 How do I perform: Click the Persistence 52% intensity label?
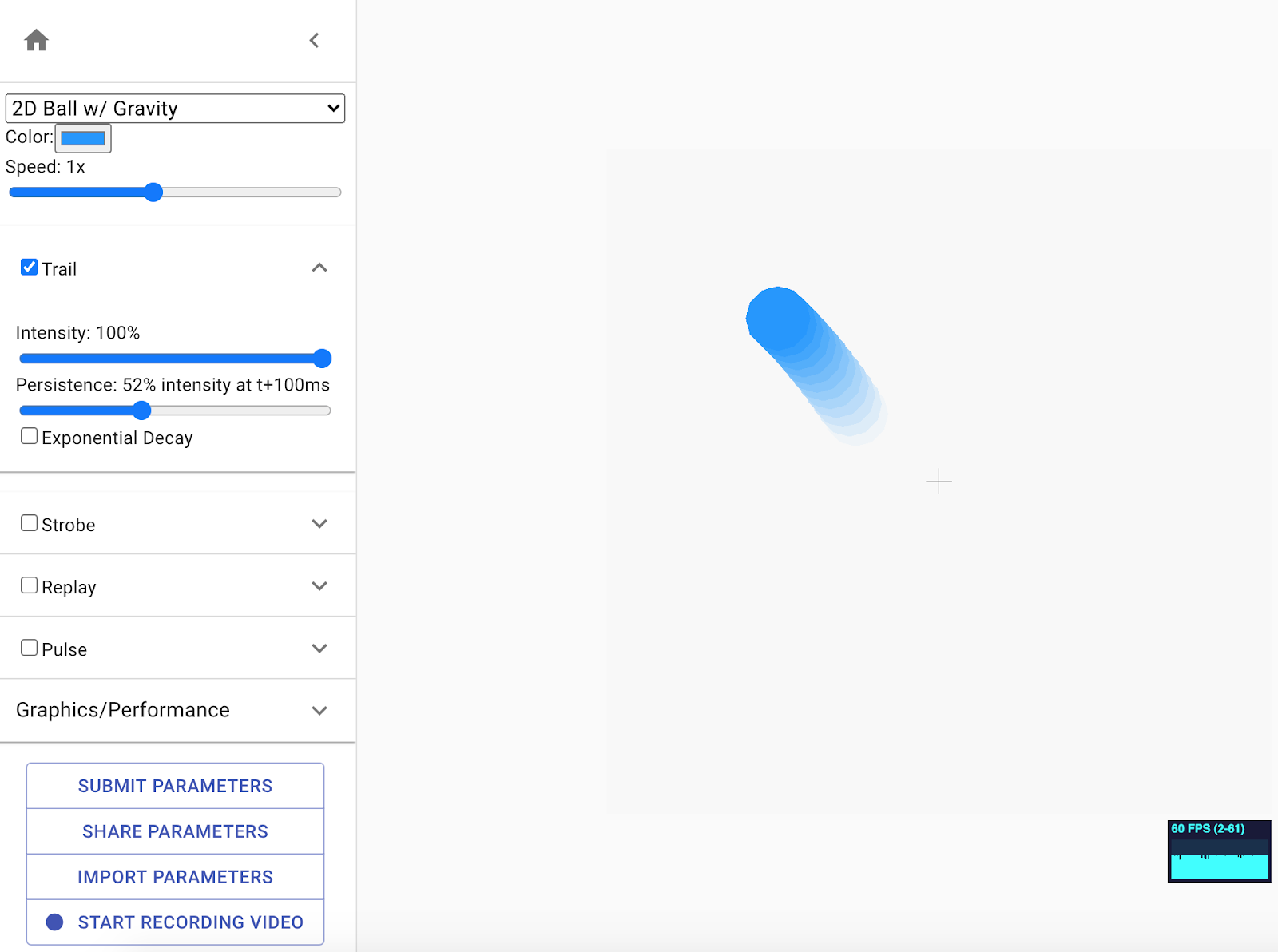coord(173,385)
